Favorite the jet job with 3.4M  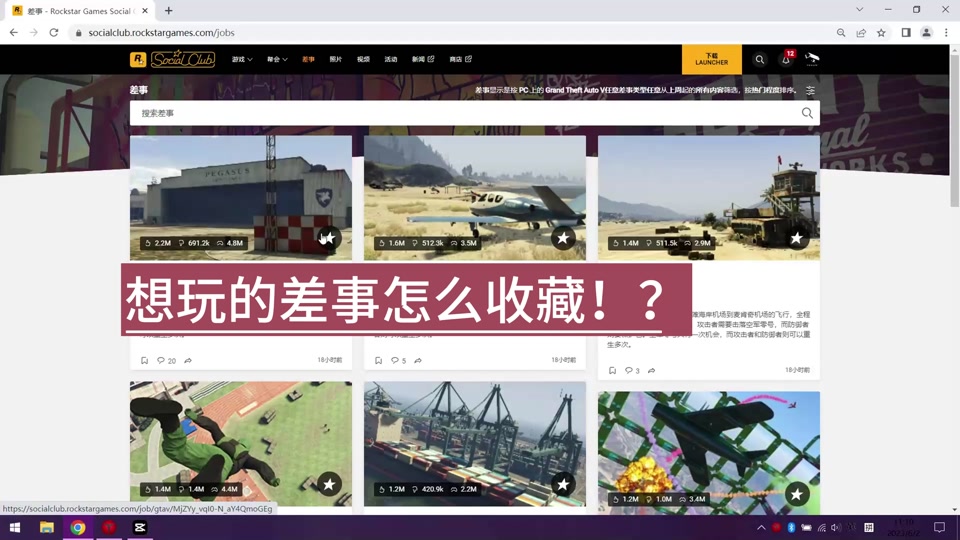(797, 494)
